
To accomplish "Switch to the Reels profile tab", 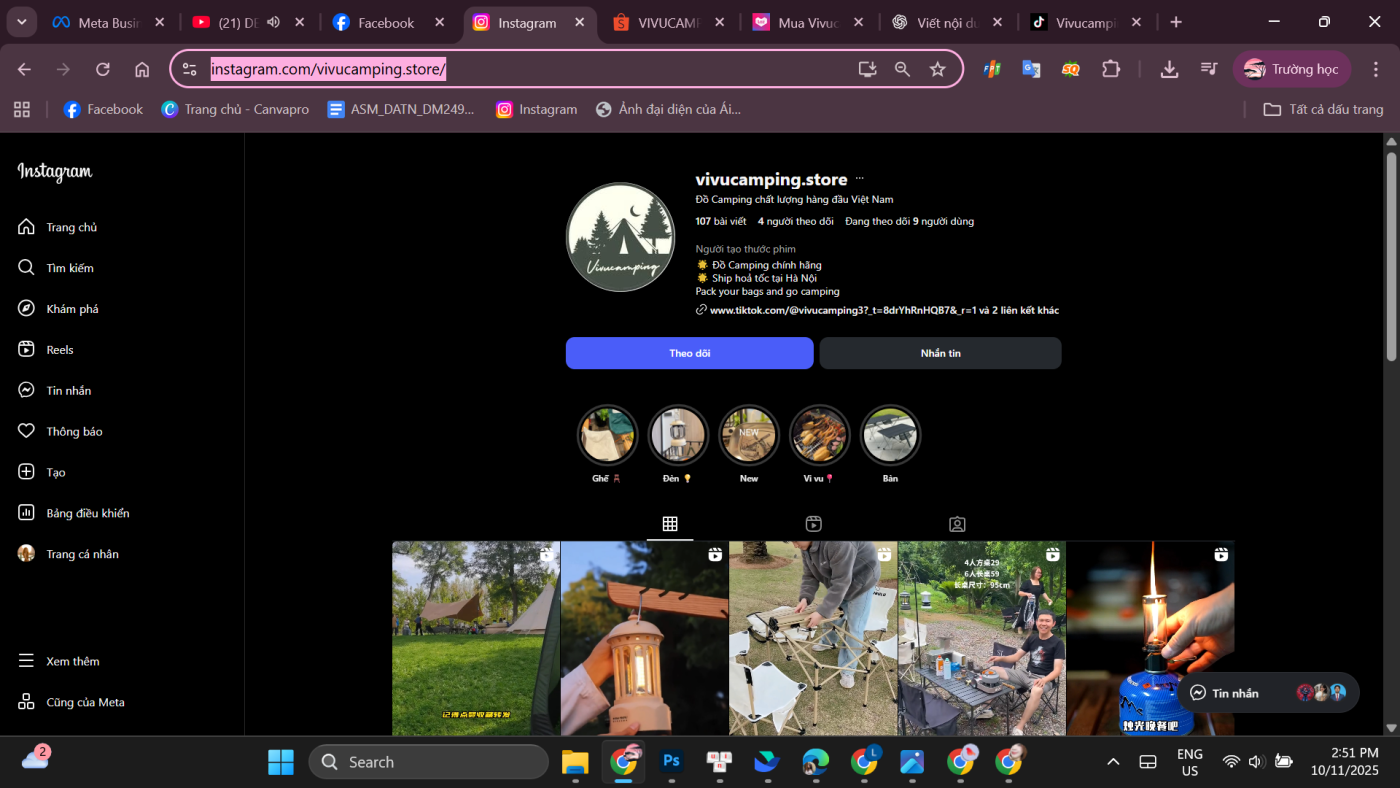I will pos(814,524).
